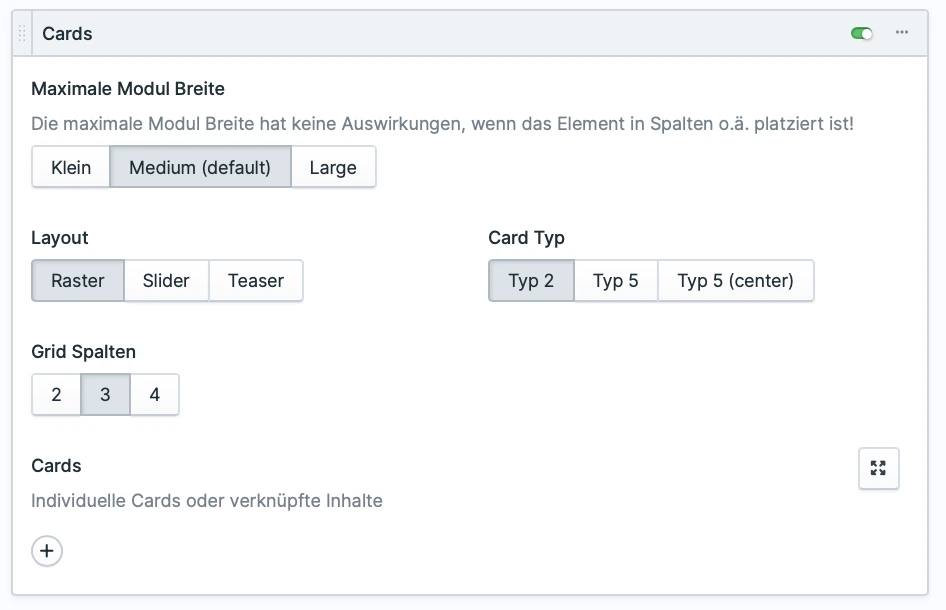Open the three-dot actions menu
Viewport: 946px width, 610px height.
coord(902,33)
